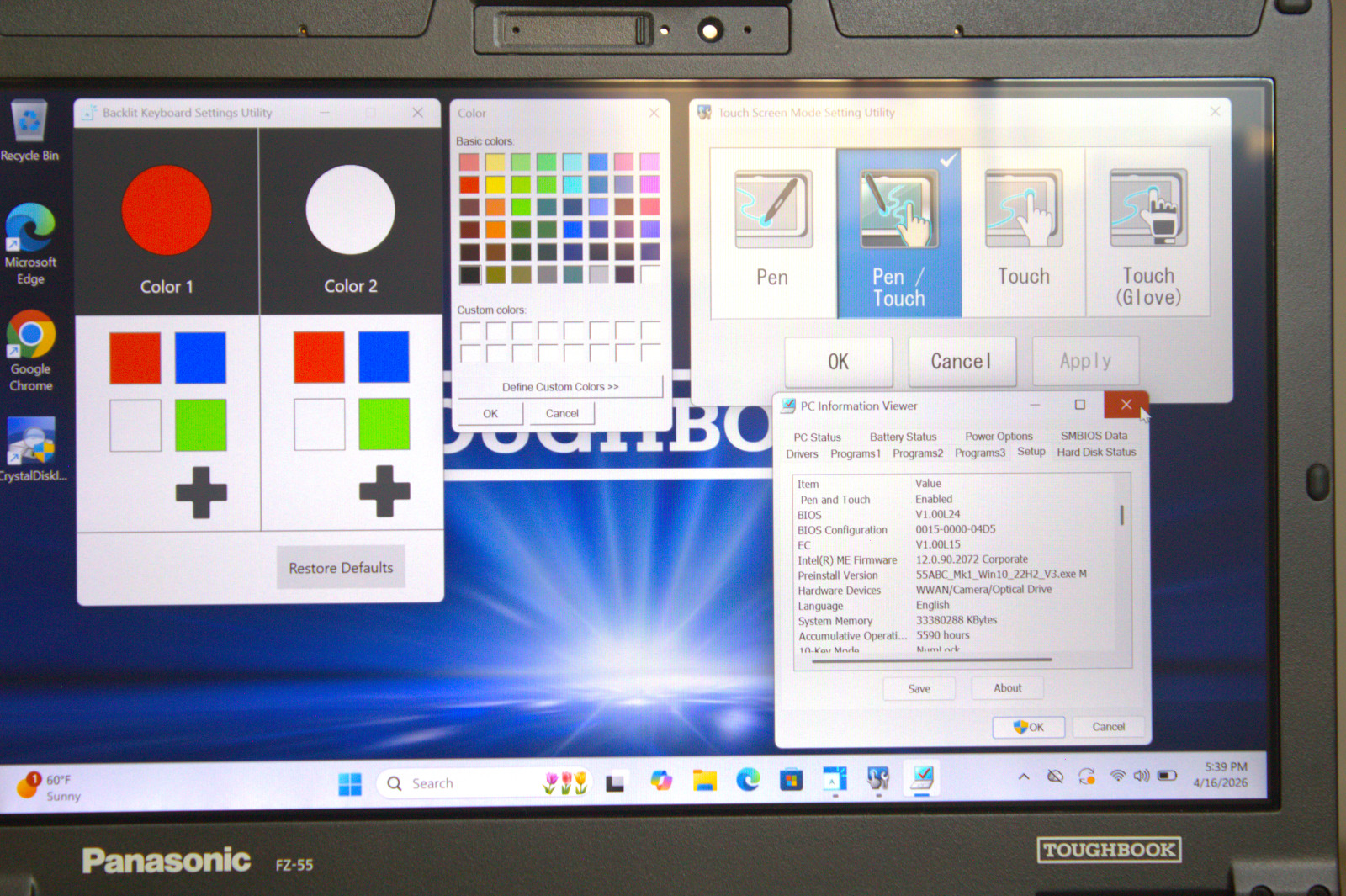
Task: Click the sync update tray icon with orange dot
Action: (x=1087, y=776)
